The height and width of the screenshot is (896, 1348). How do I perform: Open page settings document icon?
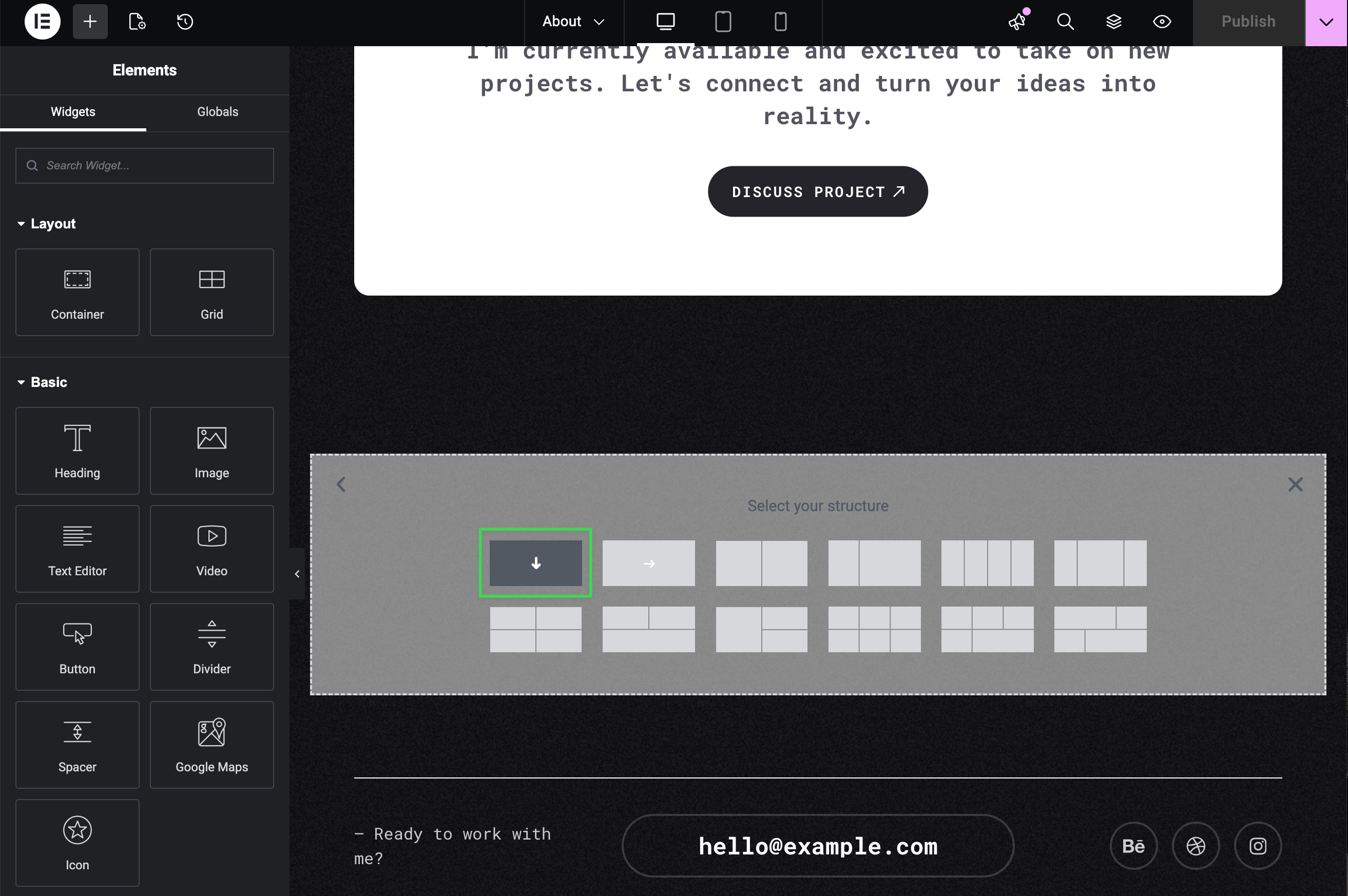point(137,22)
